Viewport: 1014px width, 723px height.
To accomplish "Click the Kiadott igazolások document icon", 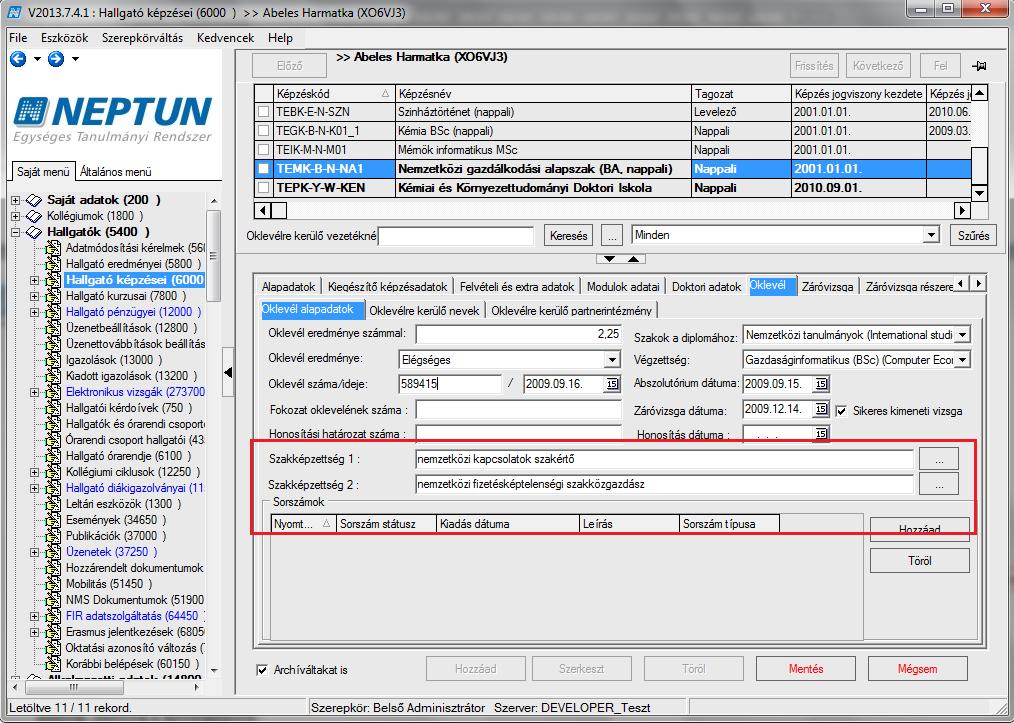I will pyautogui.click(x=53, y=376).
